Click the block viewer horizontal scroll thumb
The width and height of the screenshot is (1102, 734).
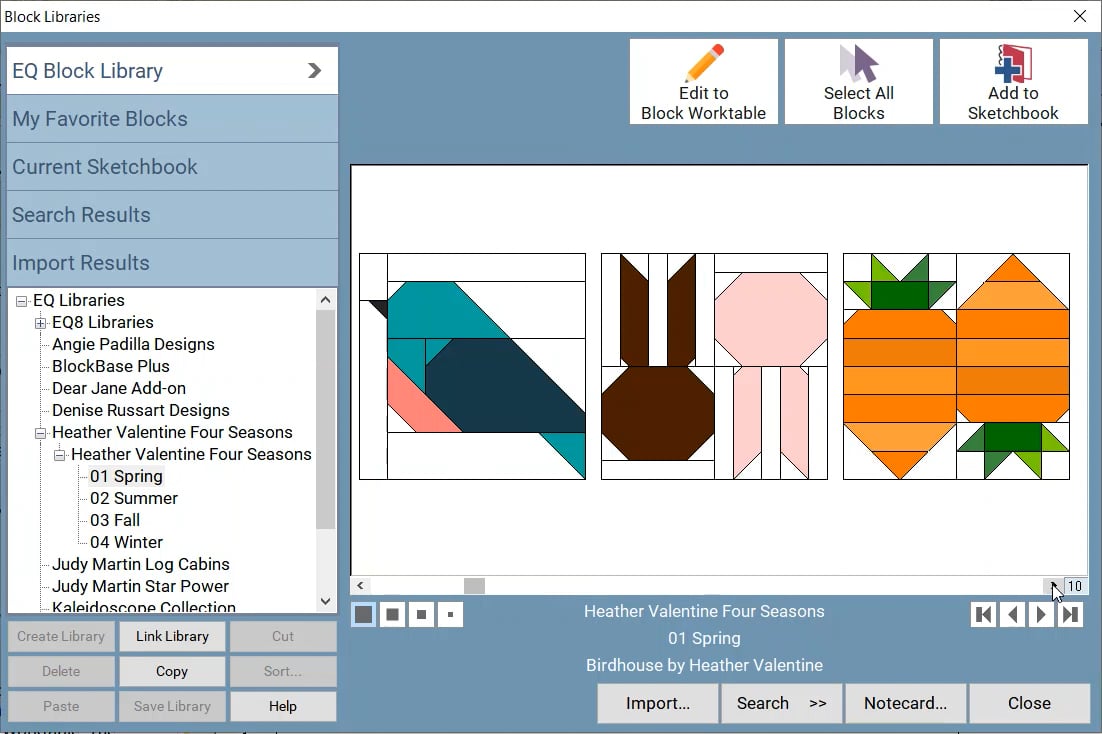coord(474,586)
